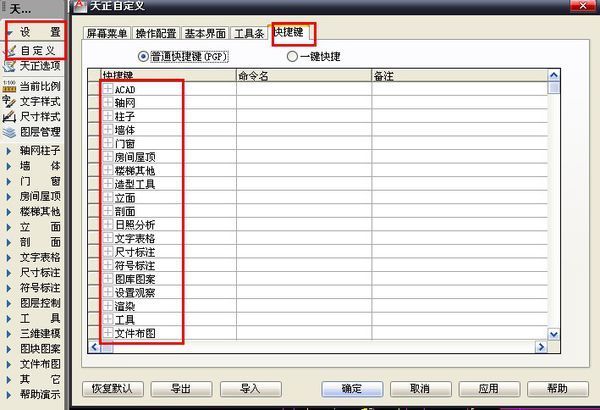
Task: Expand 房间屋顶 menu in sidebar
Action: [9, 196]
